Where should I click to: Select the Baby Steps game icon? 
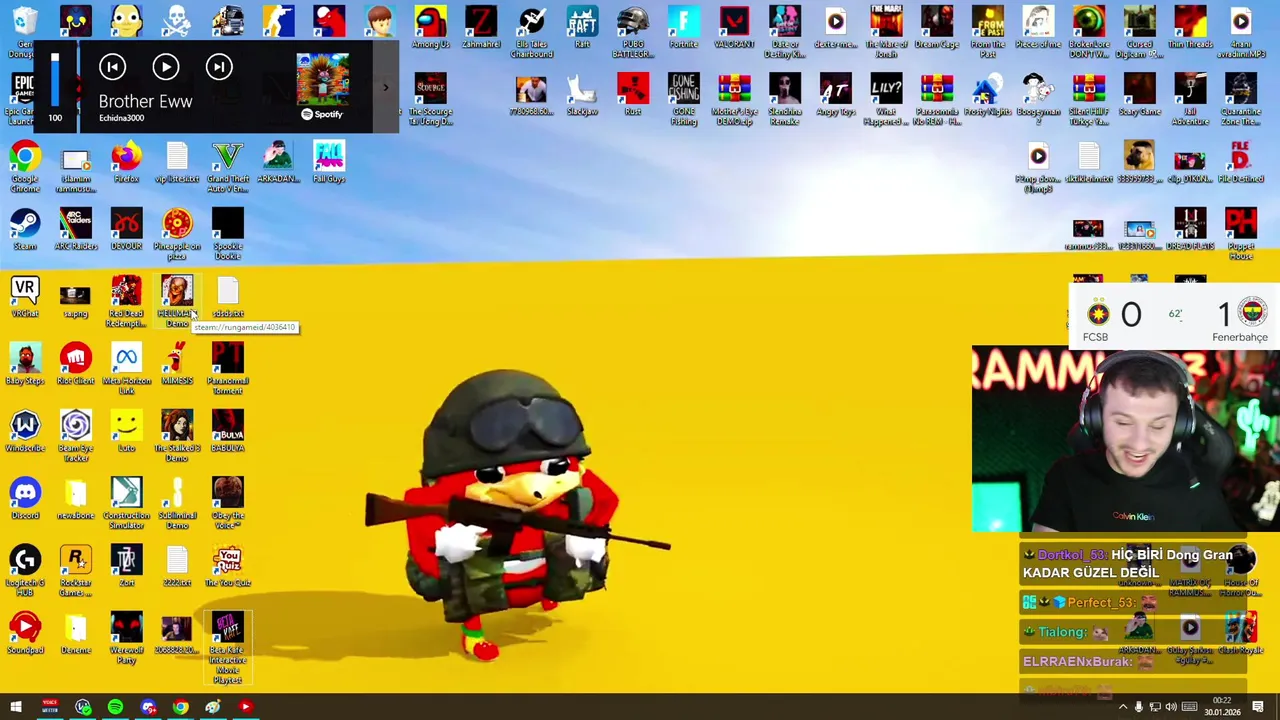[x=25, y=363]
